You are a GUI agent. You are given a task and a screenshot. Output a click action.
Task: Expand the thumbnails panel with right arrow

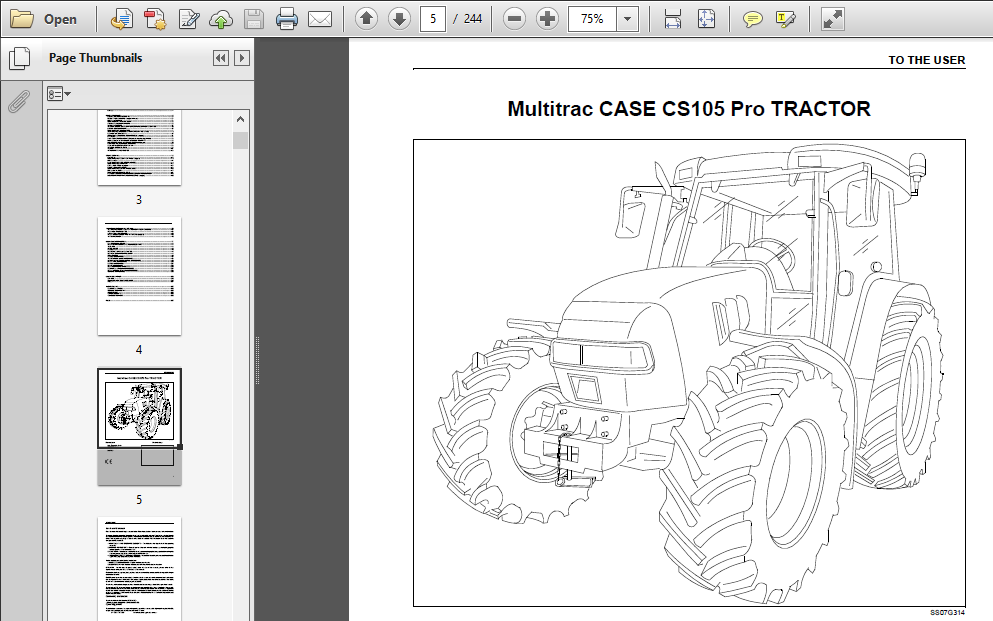[241, 58]
